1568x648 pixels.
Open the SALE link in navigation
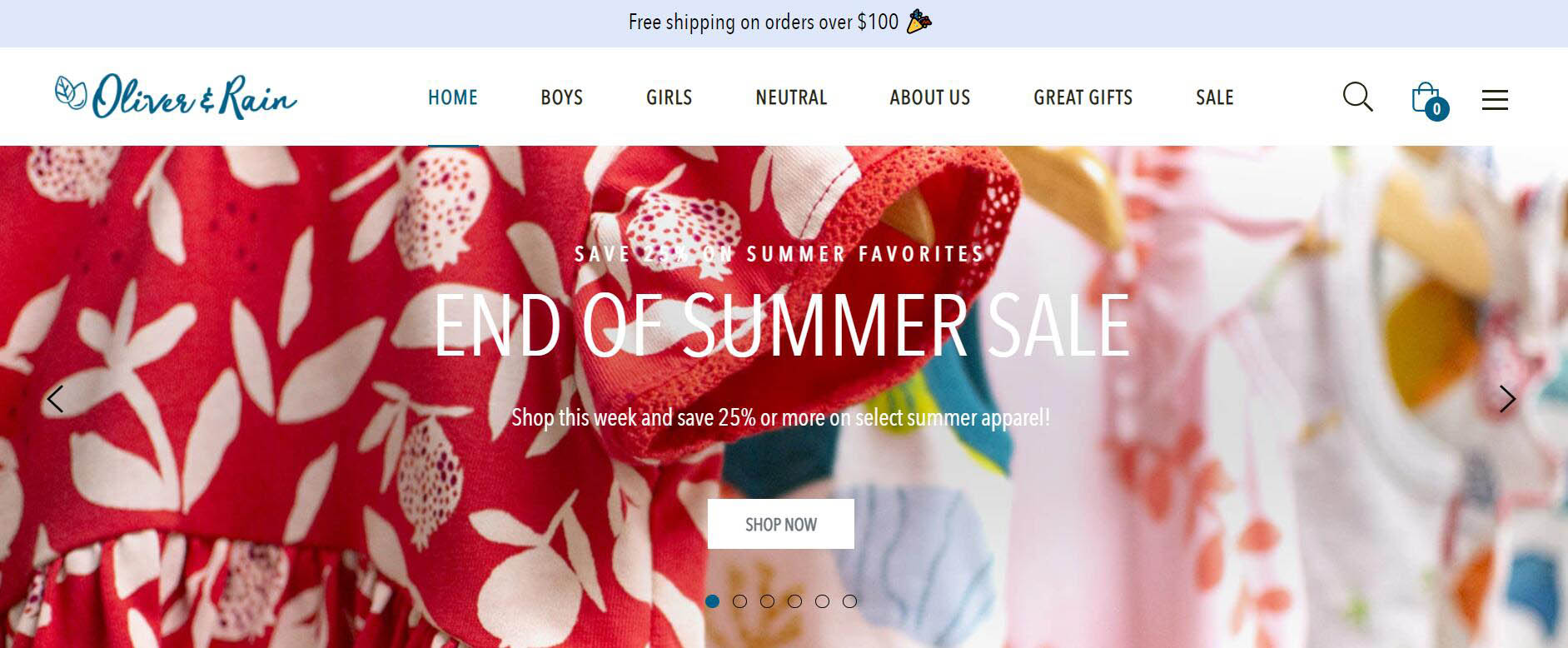click(1215, 97)
